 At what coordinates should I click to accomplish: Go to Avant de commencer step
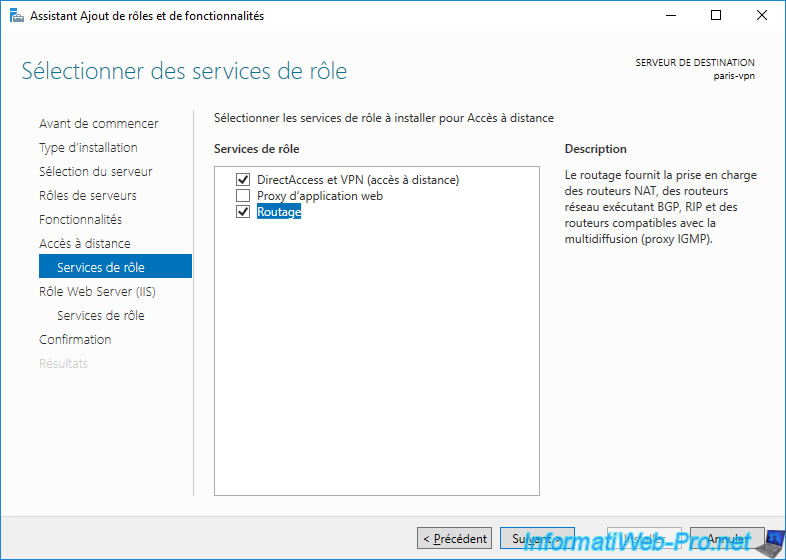point(98,124)
